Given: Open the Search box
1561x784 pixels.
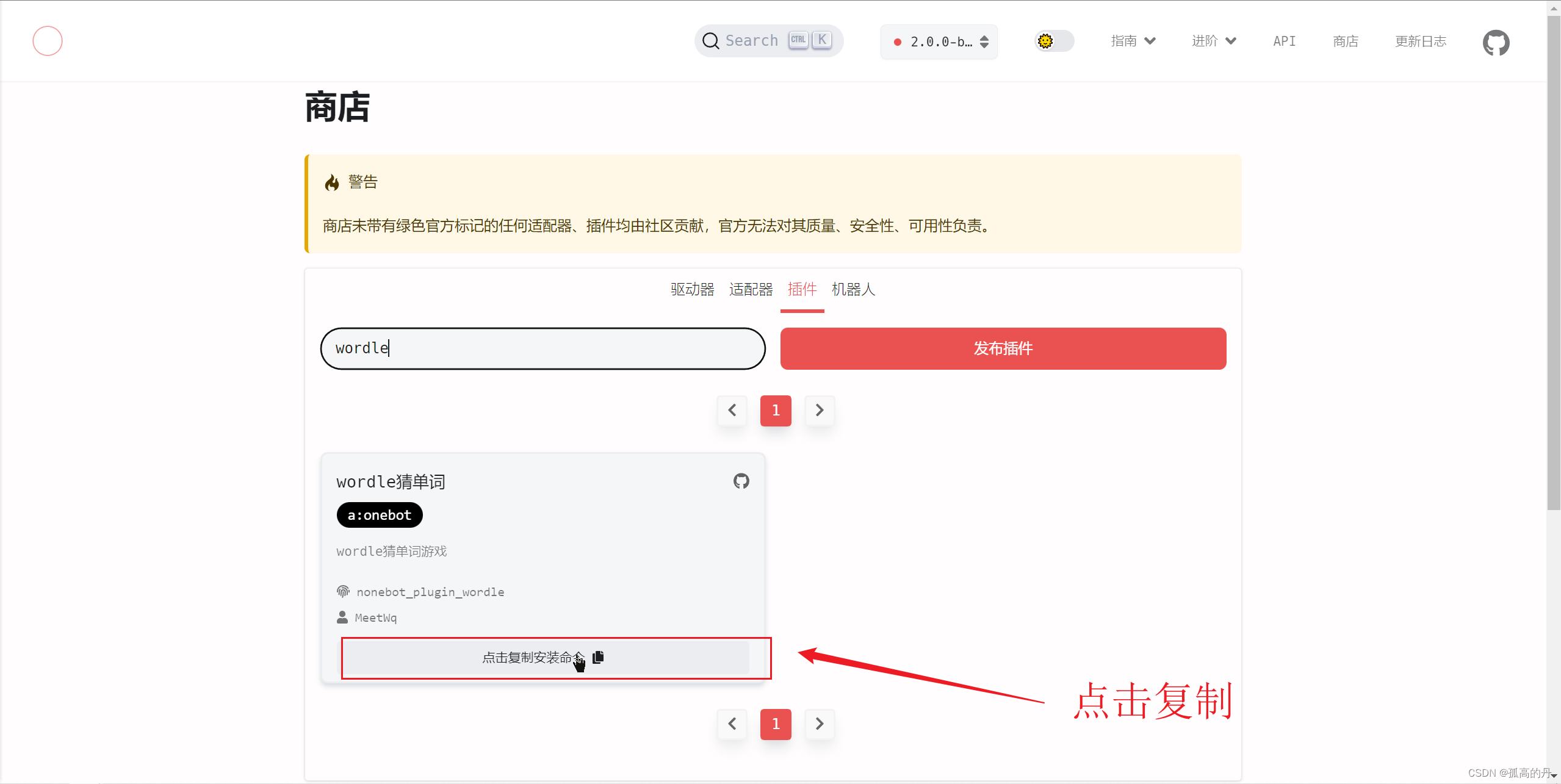Looking at the screenshot, I should click(769, 41).
